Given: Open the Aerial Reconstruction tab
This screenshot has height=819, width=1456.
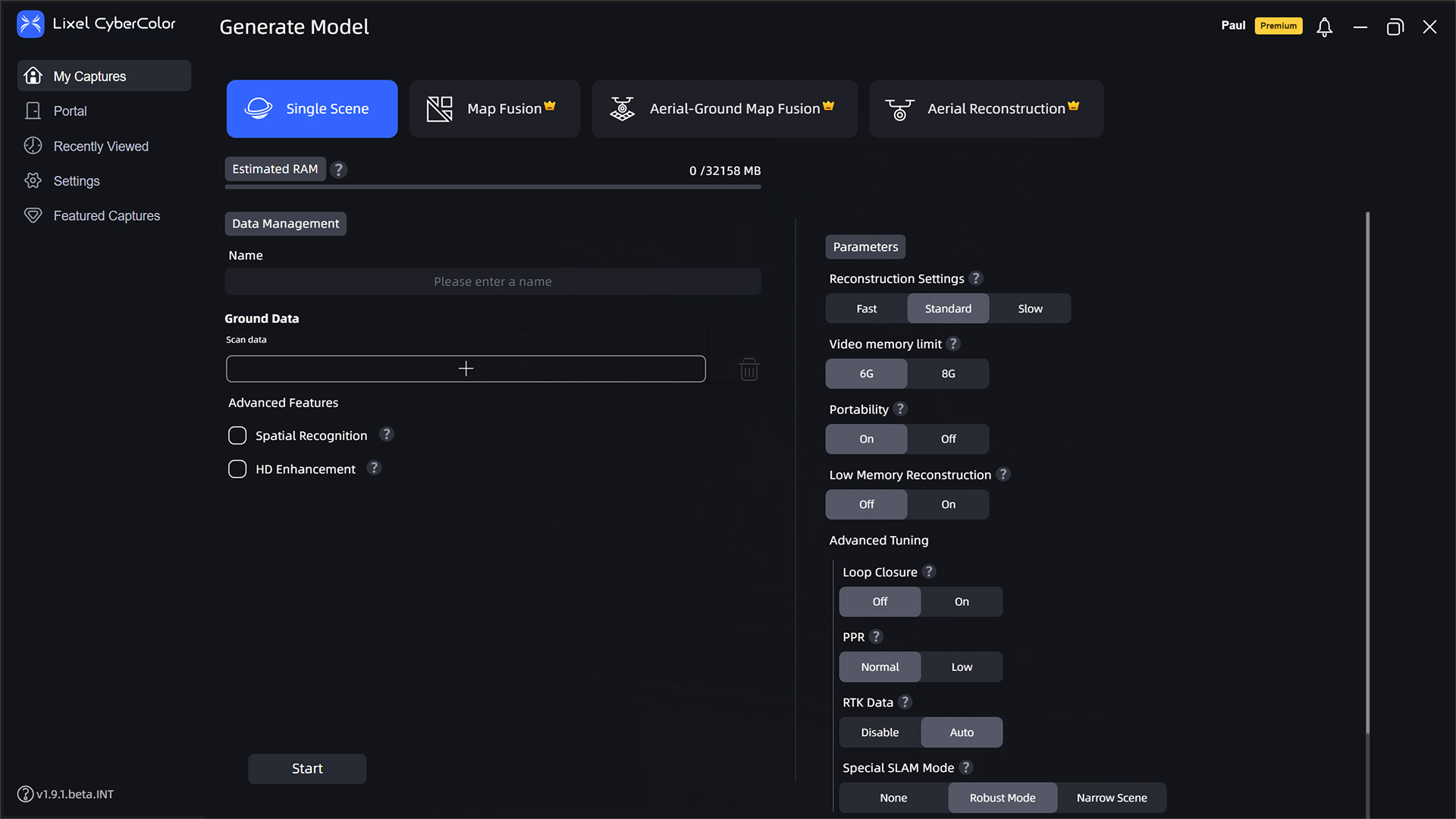Looking at the screenshot, I should (985, 109).
